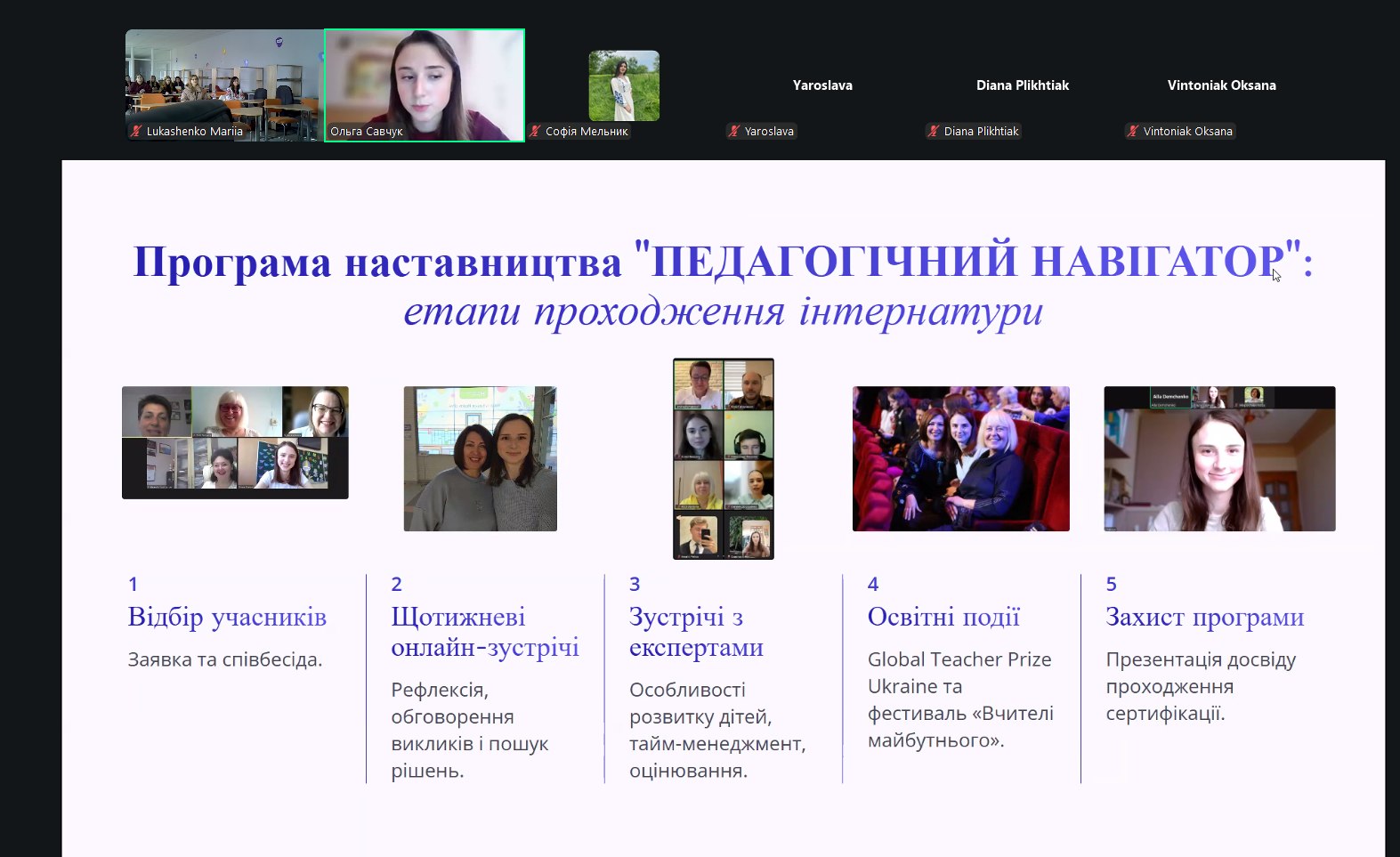The width and height of the screenshot is (1400, 857).
Task: Click the large centered name Yaroslava
Action: click(x=822, y=85)
